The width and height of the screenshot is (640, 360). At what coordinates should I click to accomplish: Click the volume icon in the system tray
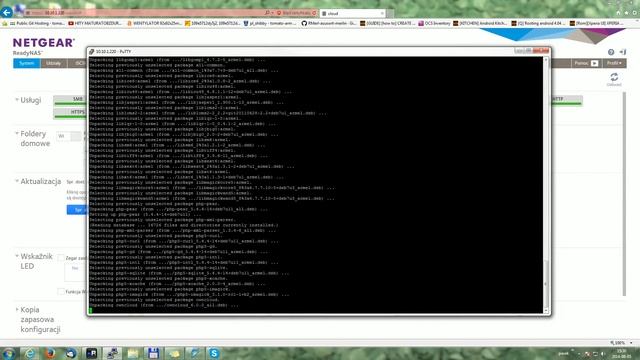coord(603,354)
